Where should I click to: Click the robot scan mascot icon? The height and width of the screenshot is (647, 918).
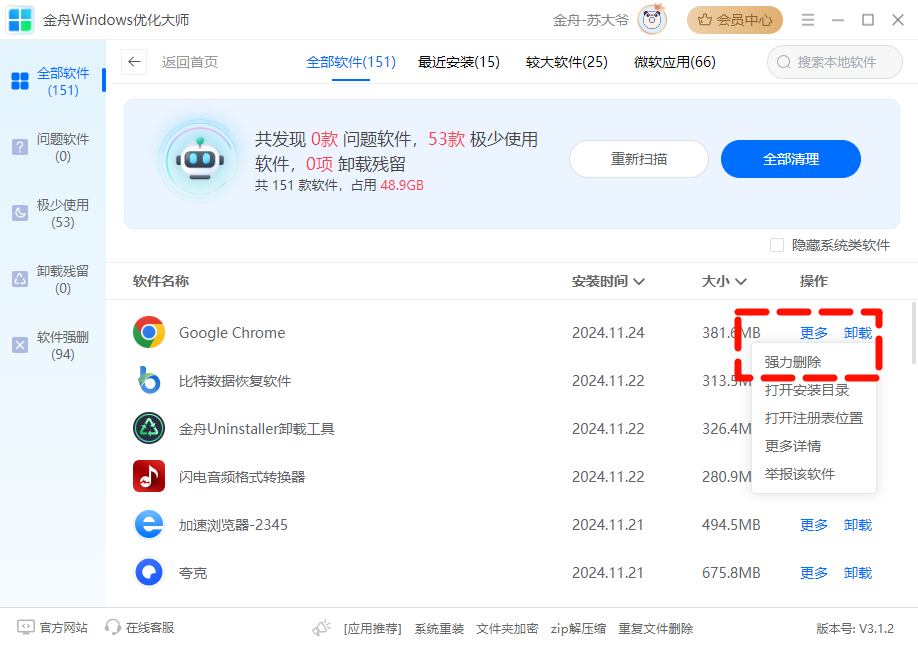200,160
